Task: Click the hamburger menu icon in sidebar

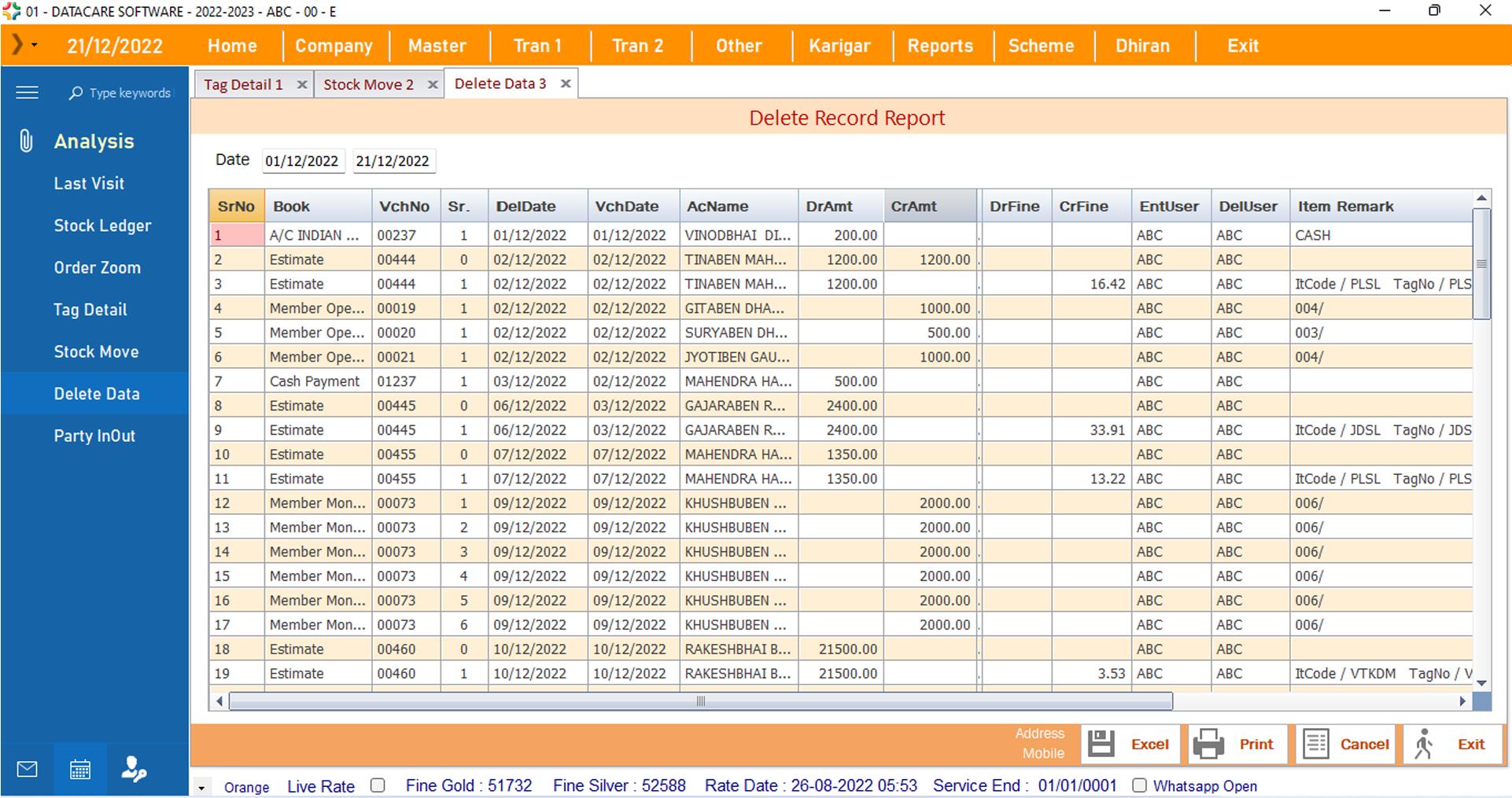Action: point(27,93)
